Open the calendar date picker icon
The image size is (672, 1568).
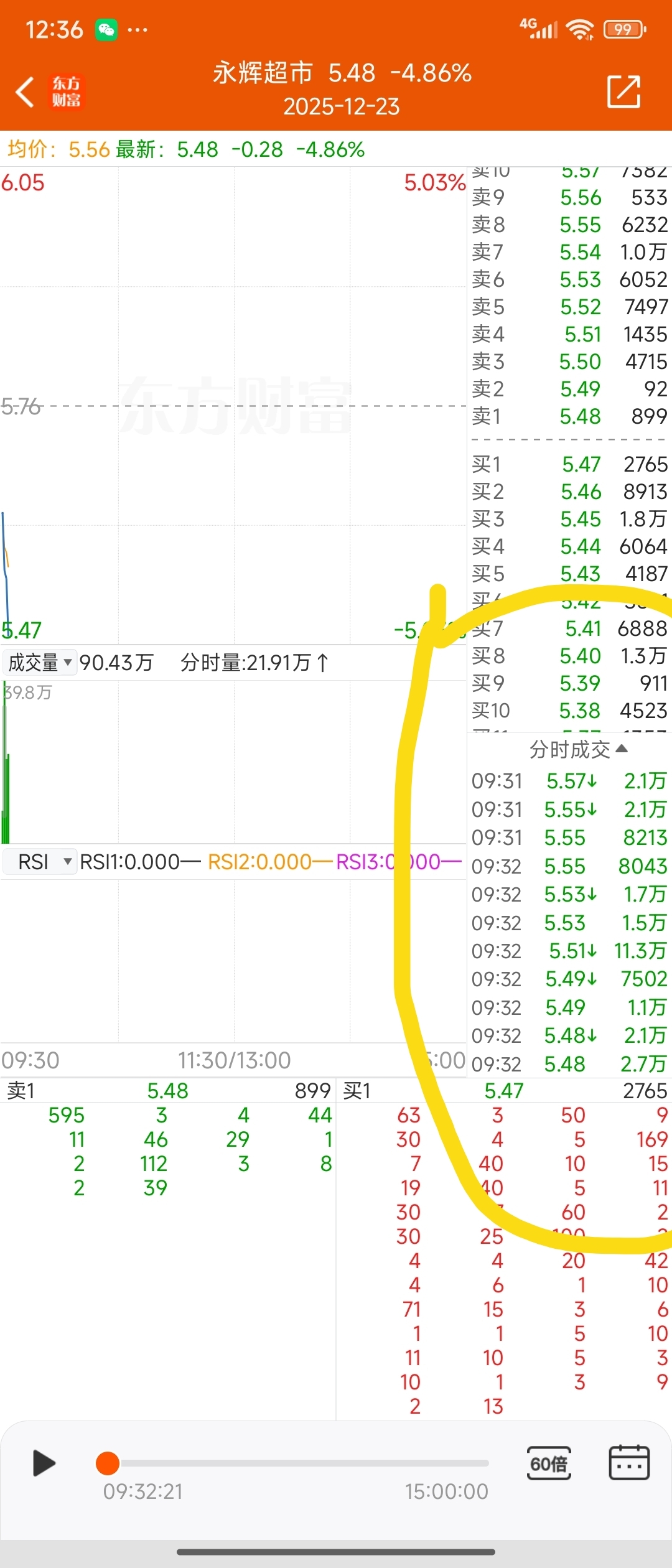pos(629,1462)
